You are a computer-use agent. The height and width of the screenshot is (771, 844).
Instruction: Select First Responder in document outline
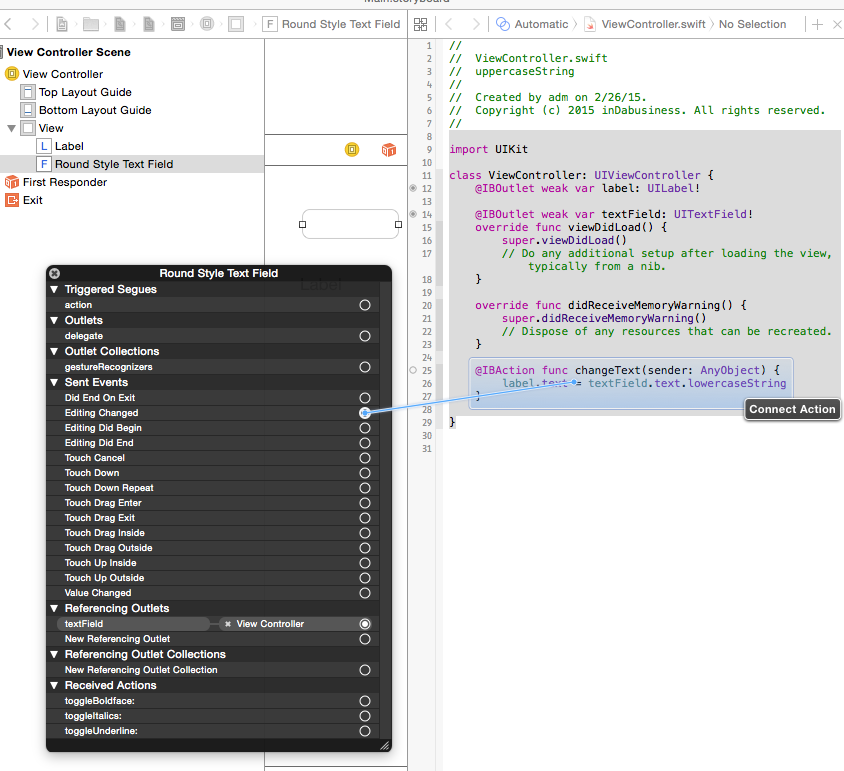point(64,182)
